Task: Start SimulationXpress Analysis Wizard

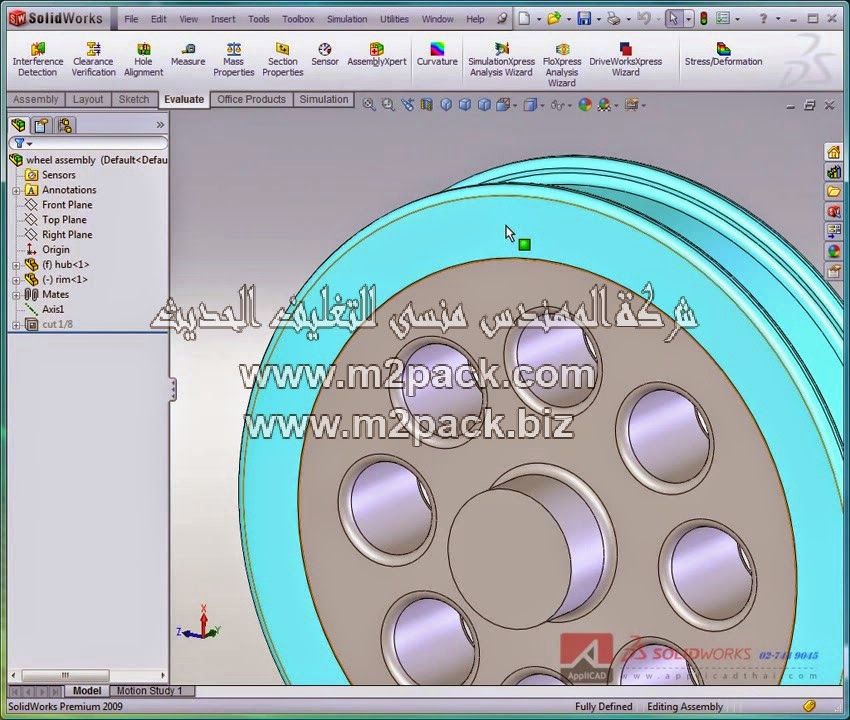Action: [501, 60]
